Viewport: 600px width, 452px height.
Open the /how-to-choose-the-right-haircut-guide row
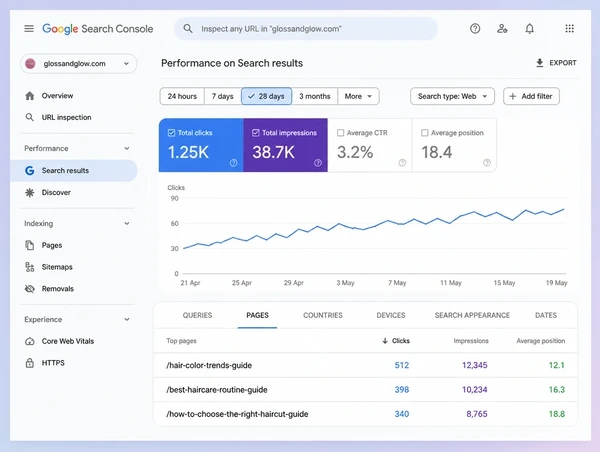(365, 414)
